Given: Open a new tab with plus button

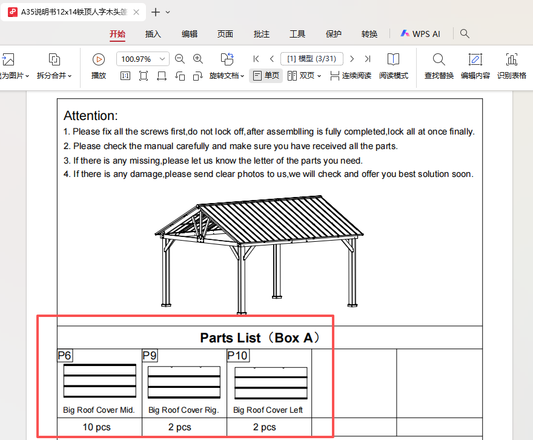Looking at the screenshot, I should point(155,12).
